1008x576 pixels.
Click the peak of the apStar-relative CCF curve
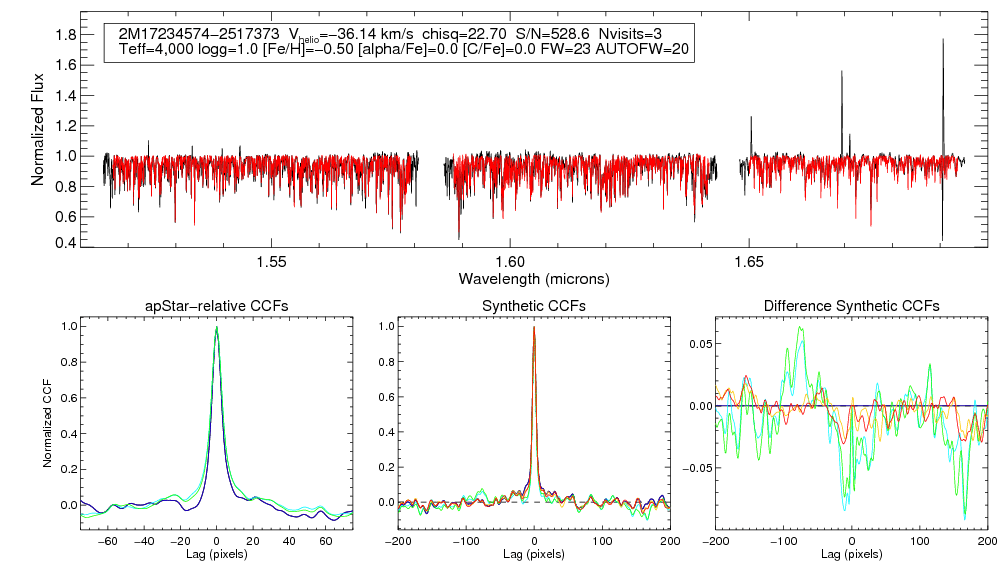(216, 328)
